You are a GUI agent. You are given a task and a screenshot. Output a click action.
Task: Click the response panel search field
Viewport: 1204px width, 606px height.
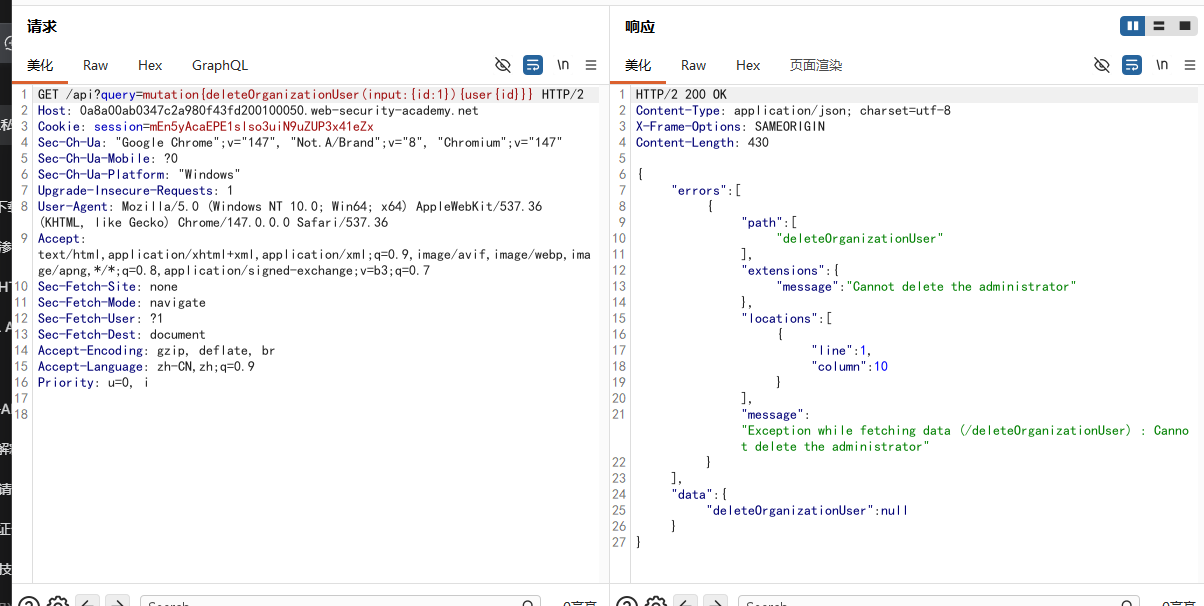click(938, 602)
